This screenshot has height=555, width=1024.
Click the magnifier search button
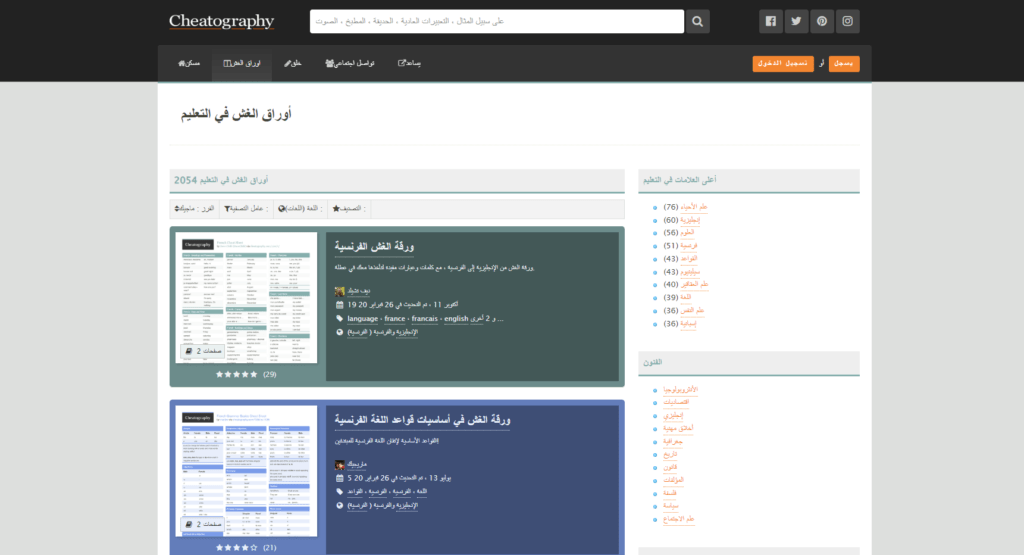pyautogui.click(x=698, y=21)
